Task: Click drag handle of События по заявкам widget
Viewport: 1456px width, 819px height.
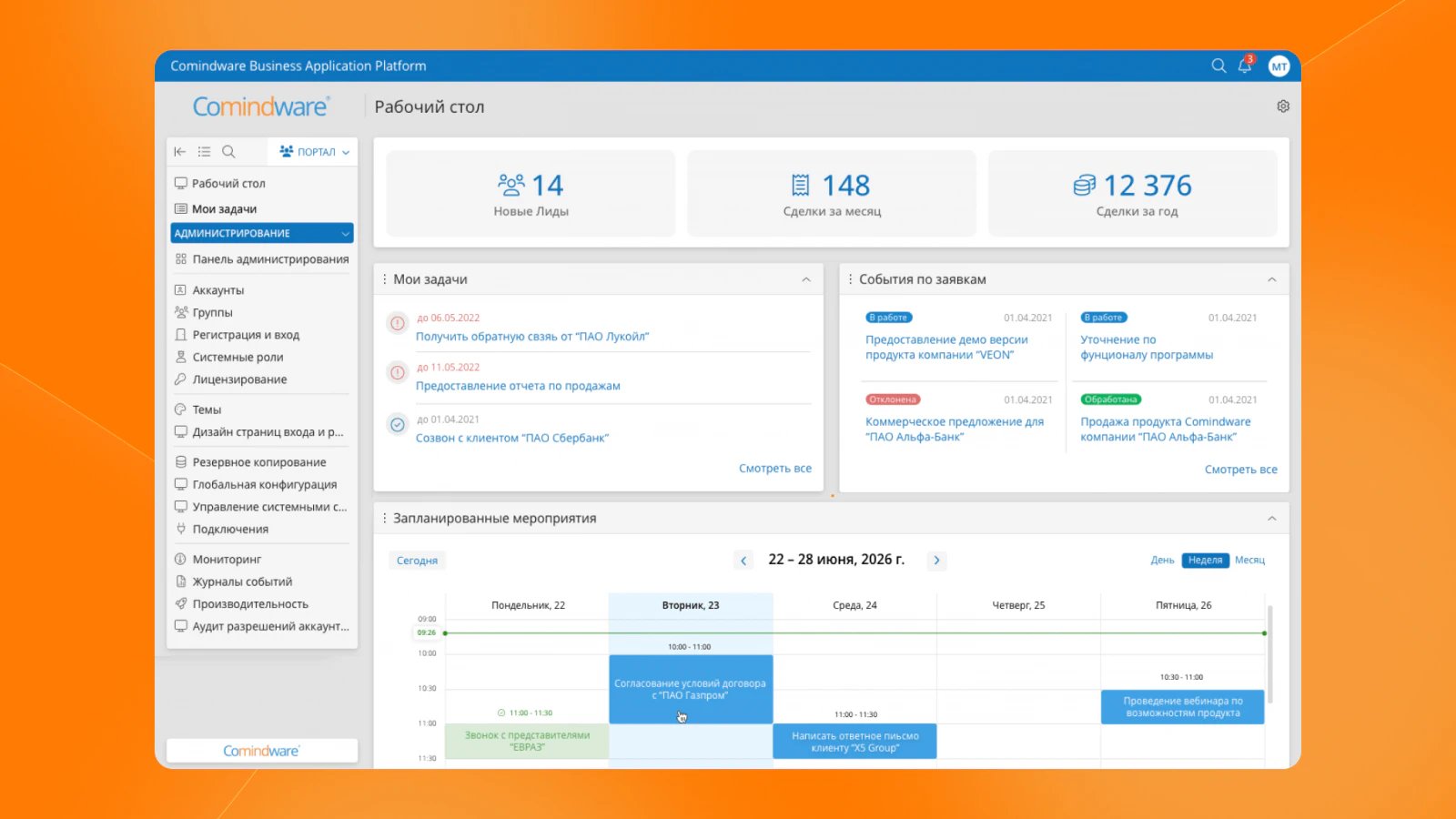Action: click(x=850, y=279)
